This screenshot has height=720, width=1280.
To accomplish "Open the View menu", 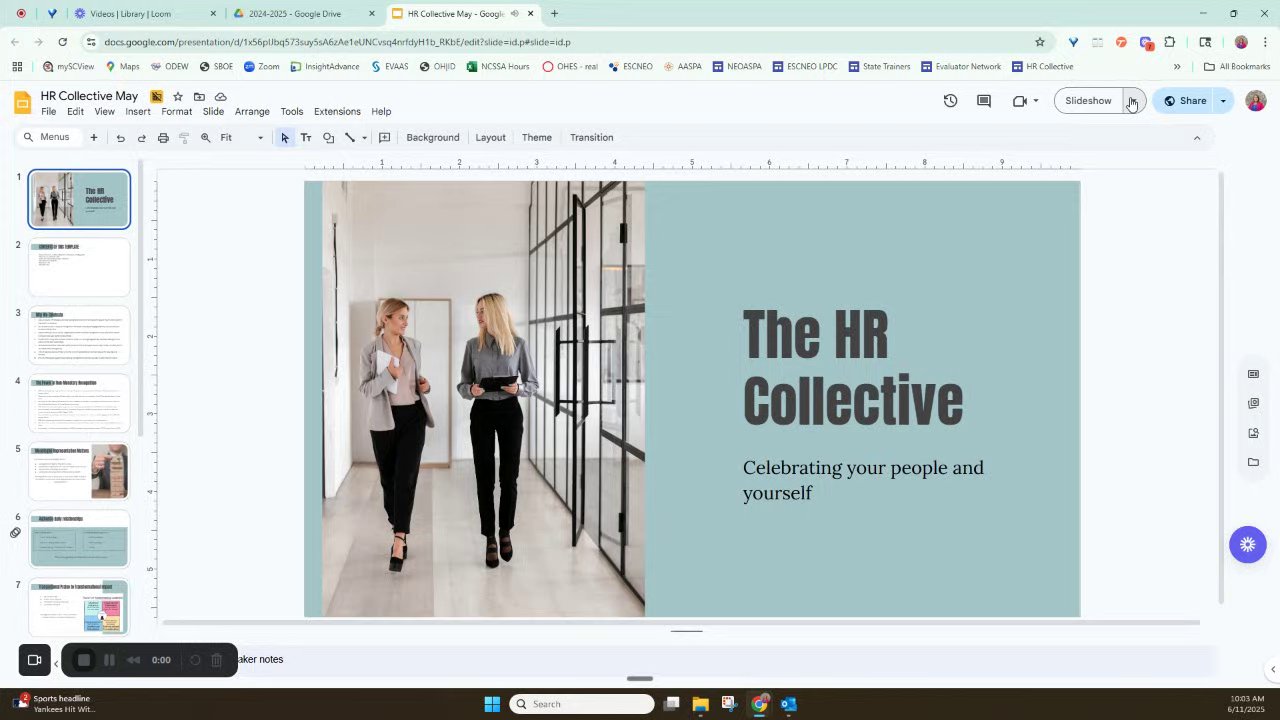I will [x=104, y=112].
